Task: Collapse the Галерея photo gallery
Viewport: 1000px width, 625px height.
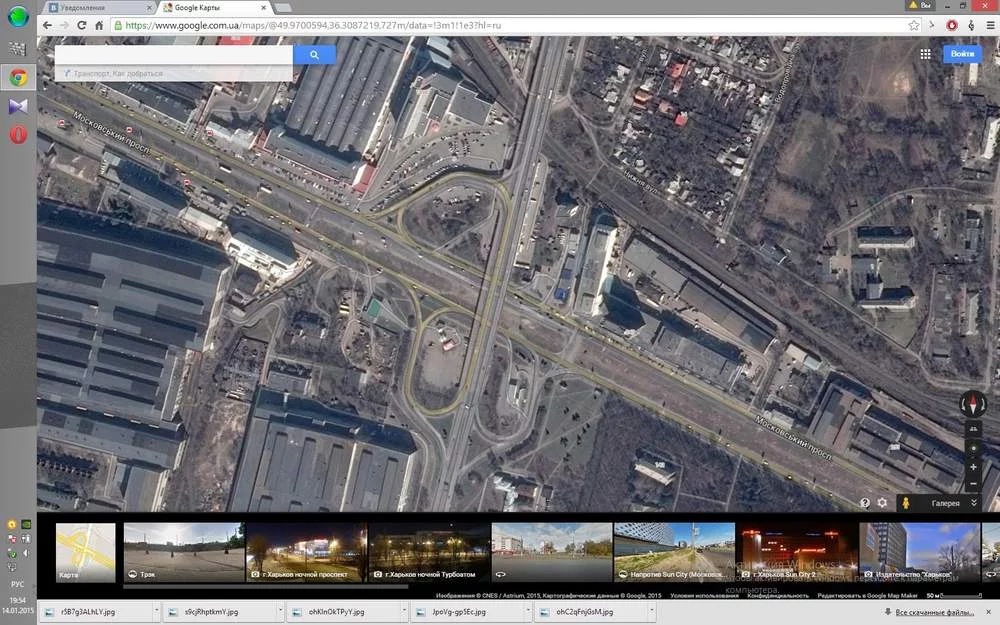Action: tap(974, 503)
